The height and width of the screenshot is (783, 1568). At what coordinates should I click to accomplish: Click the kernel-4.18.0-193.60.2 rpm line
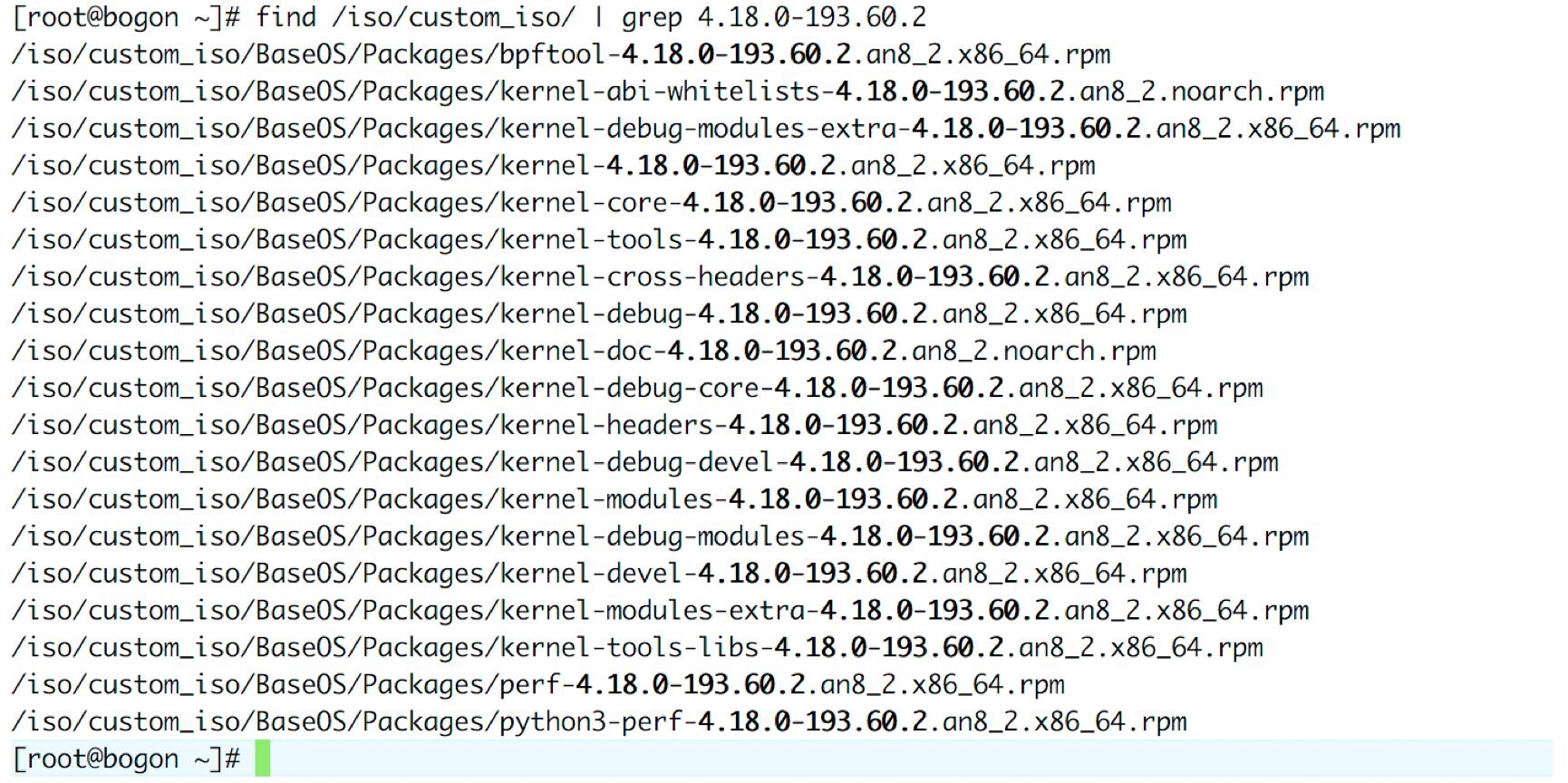[x=554, y=166]
